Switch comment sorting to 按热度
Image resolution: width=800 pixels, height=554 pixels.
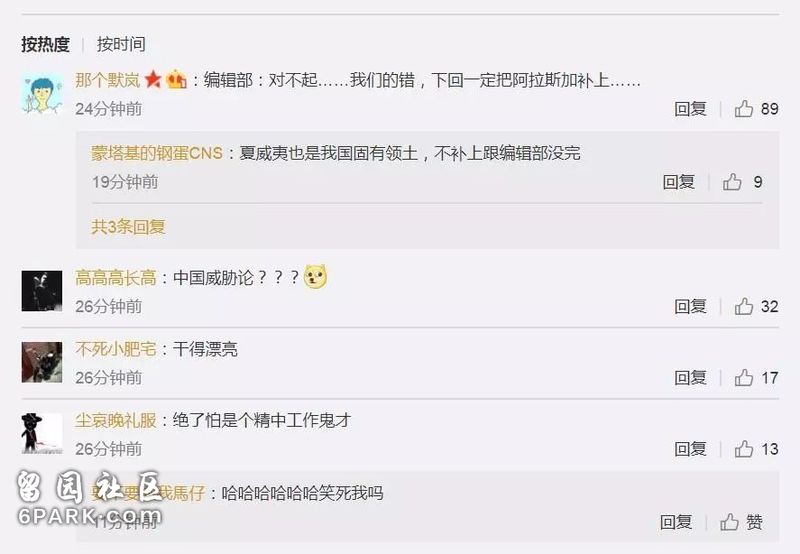click(x=45, y=44)
